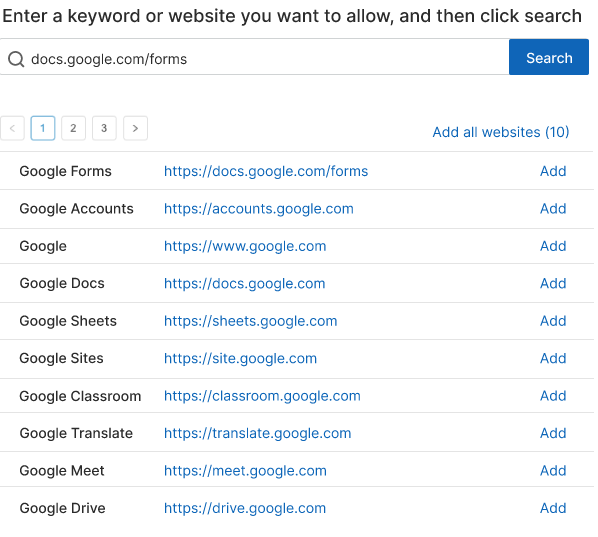The width and height of the screenshot is (598, 537).
Task: Click the 'Google Drive' name text
Action: (x=62, y=508)
